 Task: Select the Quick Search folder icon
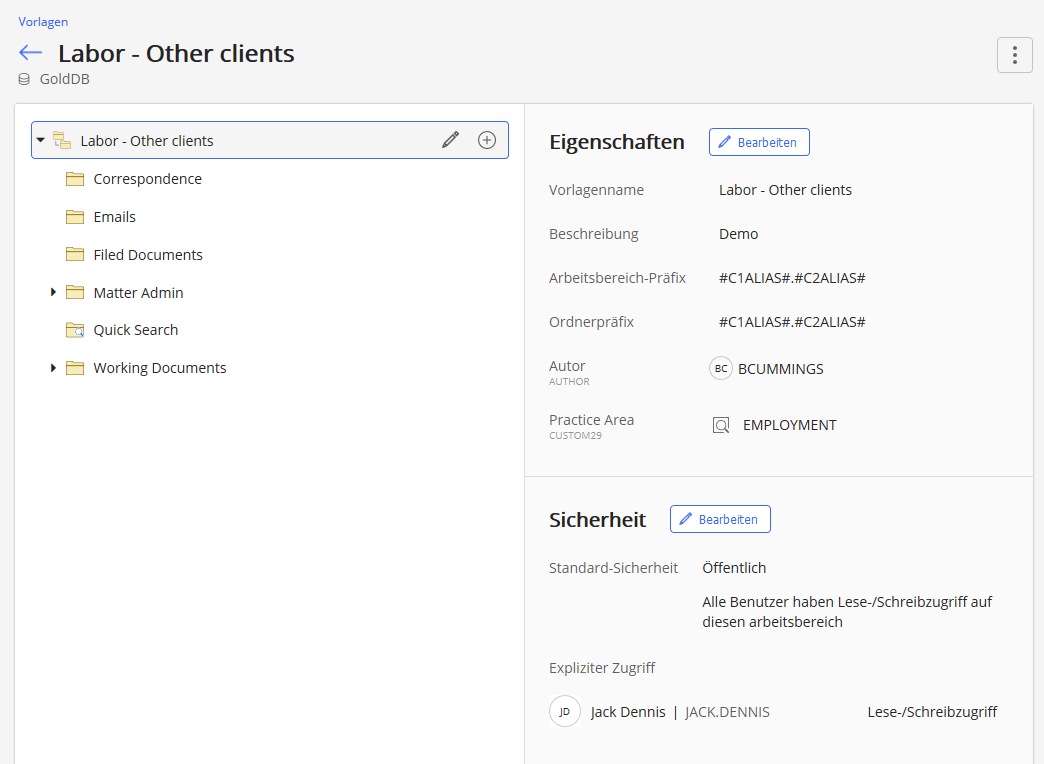[x=75, y=330]
